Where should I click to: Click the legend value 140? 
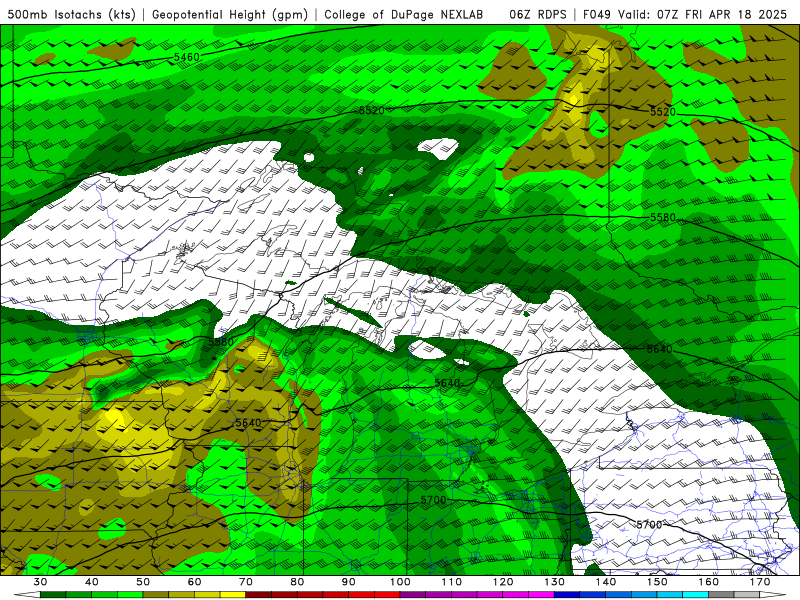pos(606,582)
